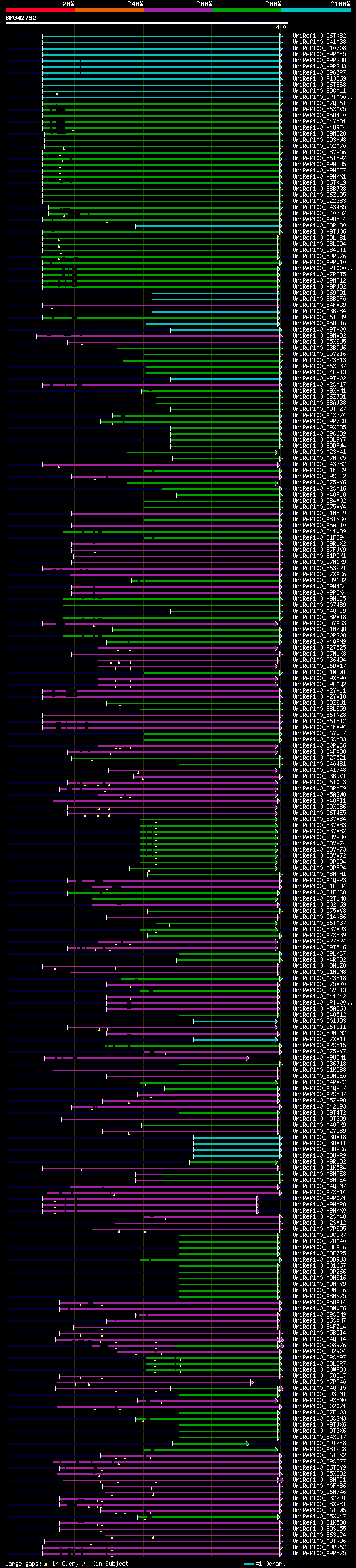Screen dimensions: 356x1568
Task: Select hit UniRef100_Q9M320
Action: pos(319,134)
